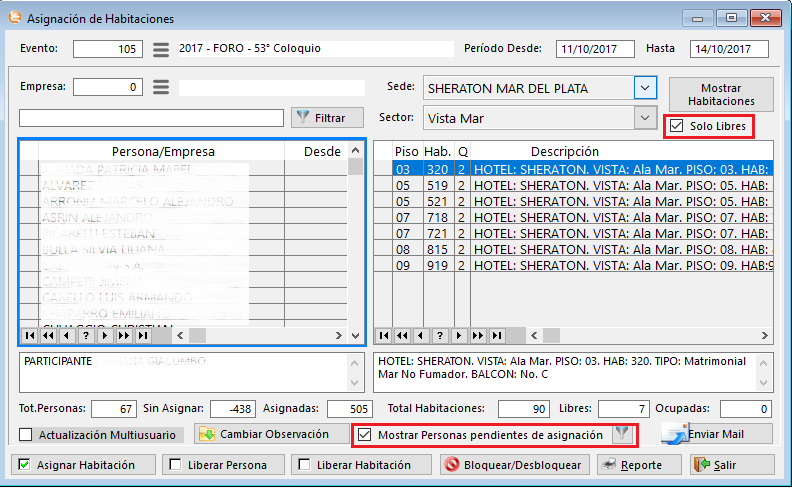Click the persons list vertical scrollbar

(355, 240)
